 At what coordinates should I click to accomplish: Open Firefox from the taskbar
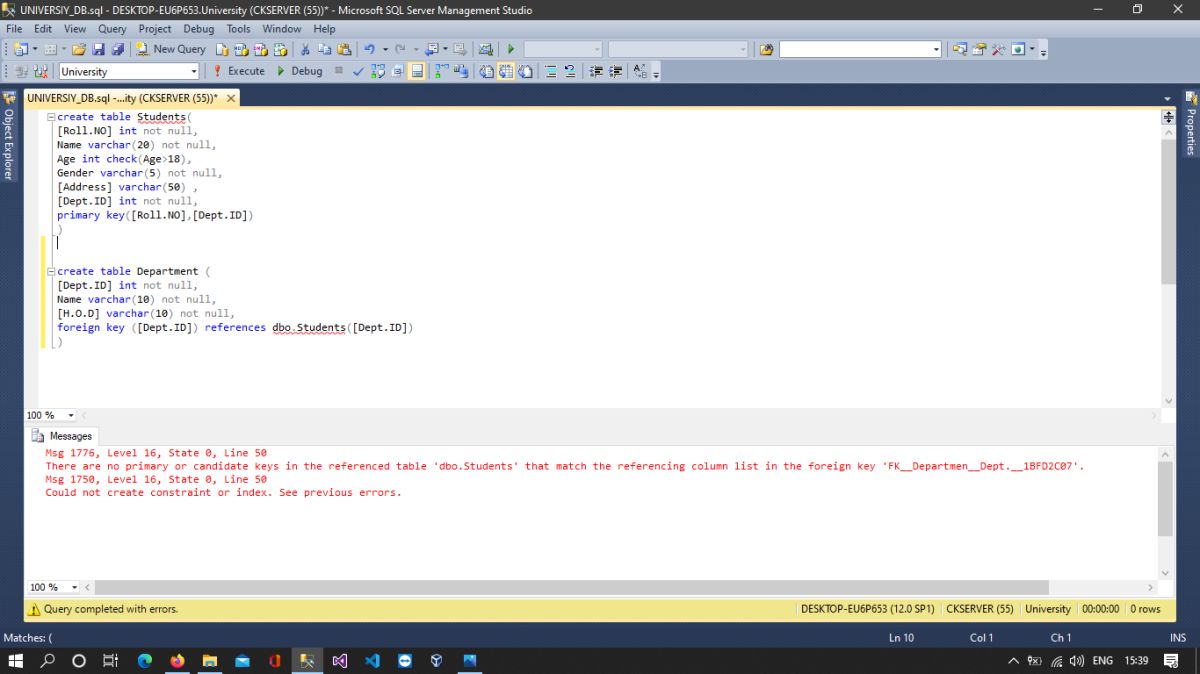tap(178, 661)
